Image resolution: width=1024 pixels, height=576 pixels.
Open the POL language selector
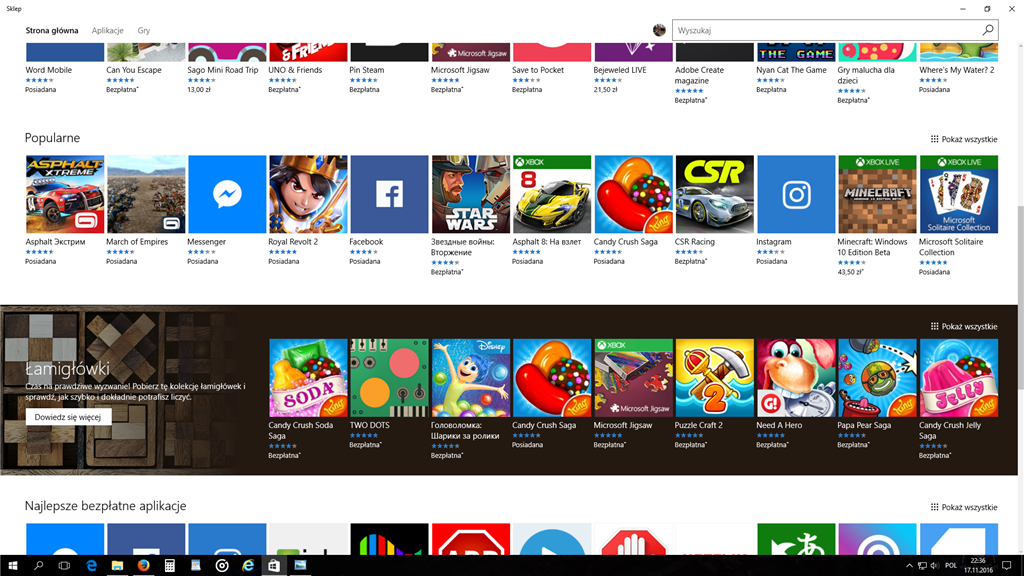951,566
